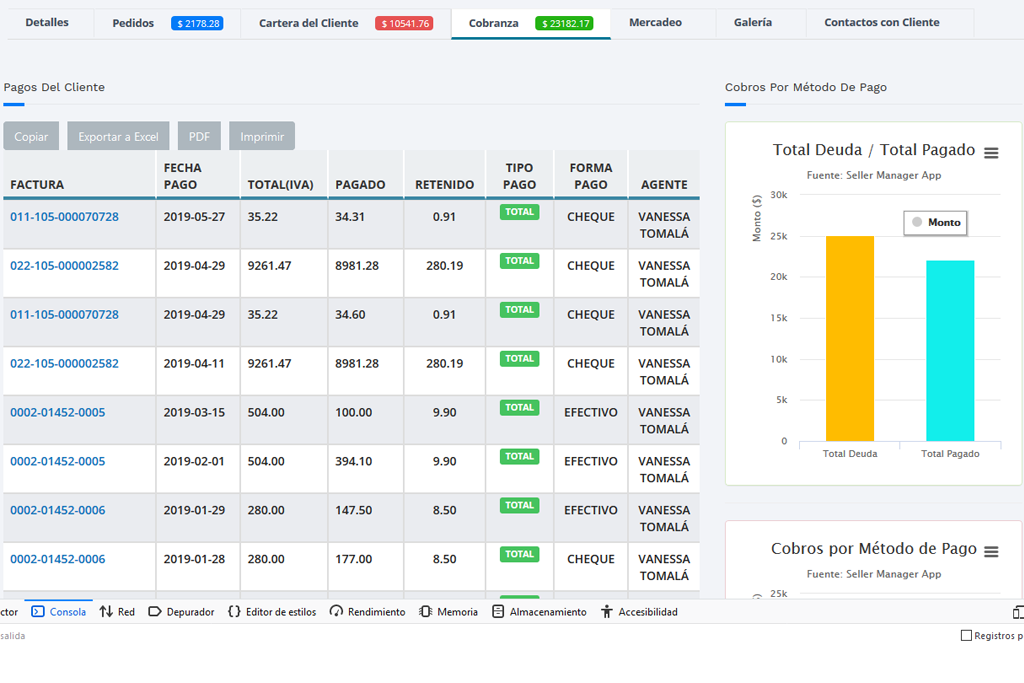Switch to the Detalles tab
1024x683 pixels.
point(47,23)
